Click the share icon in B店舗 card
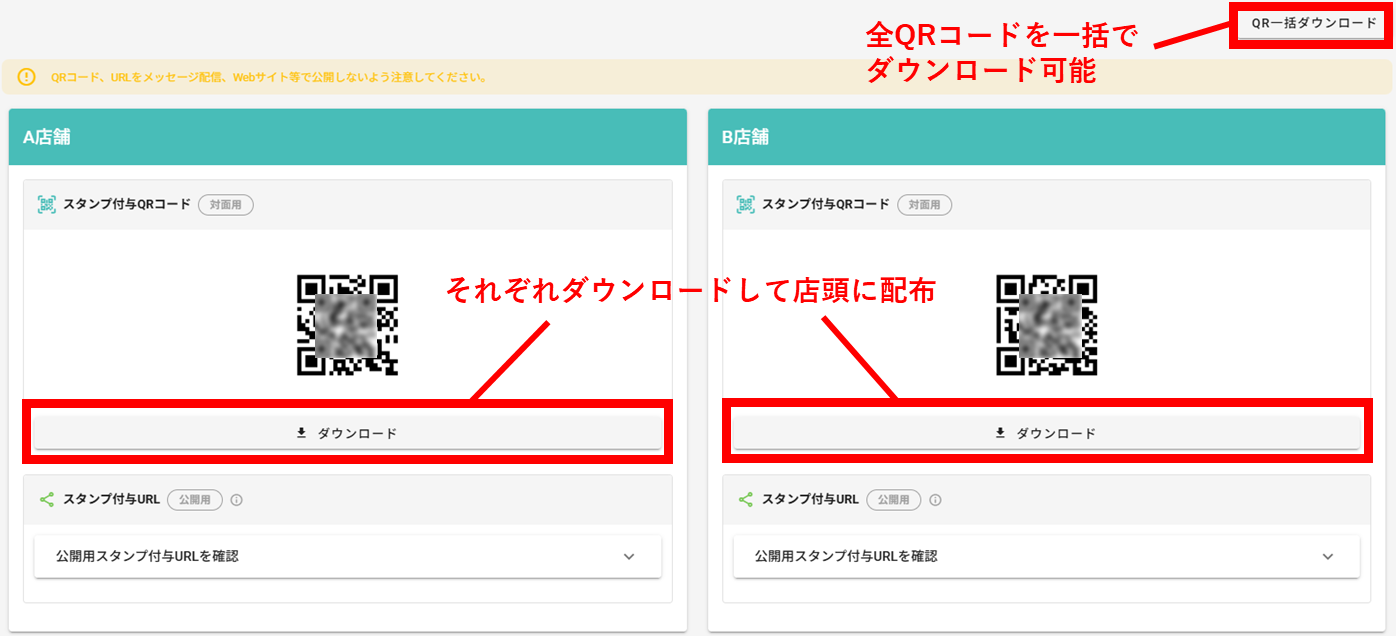 (x=746, y=499)
